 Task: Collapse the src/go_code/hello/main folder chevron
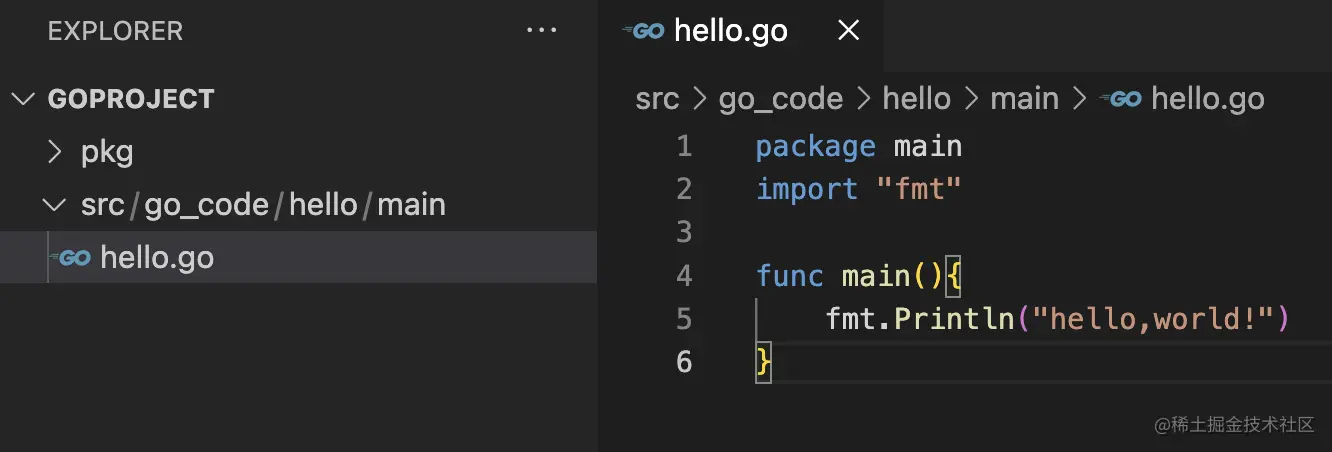pyautogui.click(x=56, y=205)
